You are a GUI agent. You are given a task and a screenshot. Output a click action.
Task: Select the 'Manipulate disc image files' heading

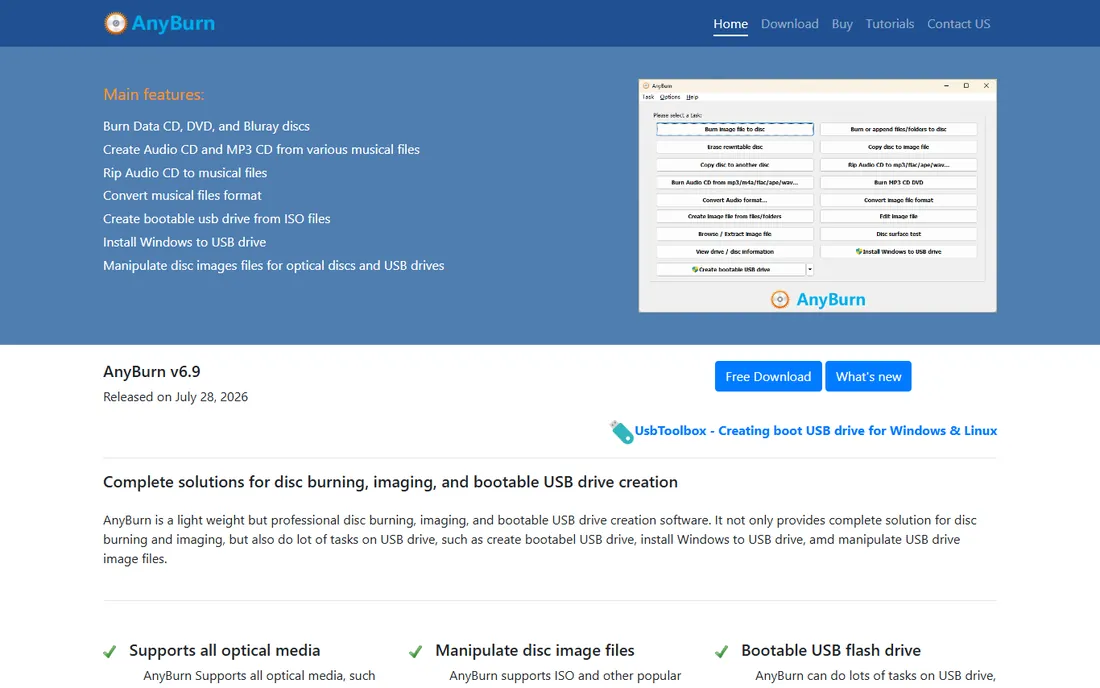point(535,651)
